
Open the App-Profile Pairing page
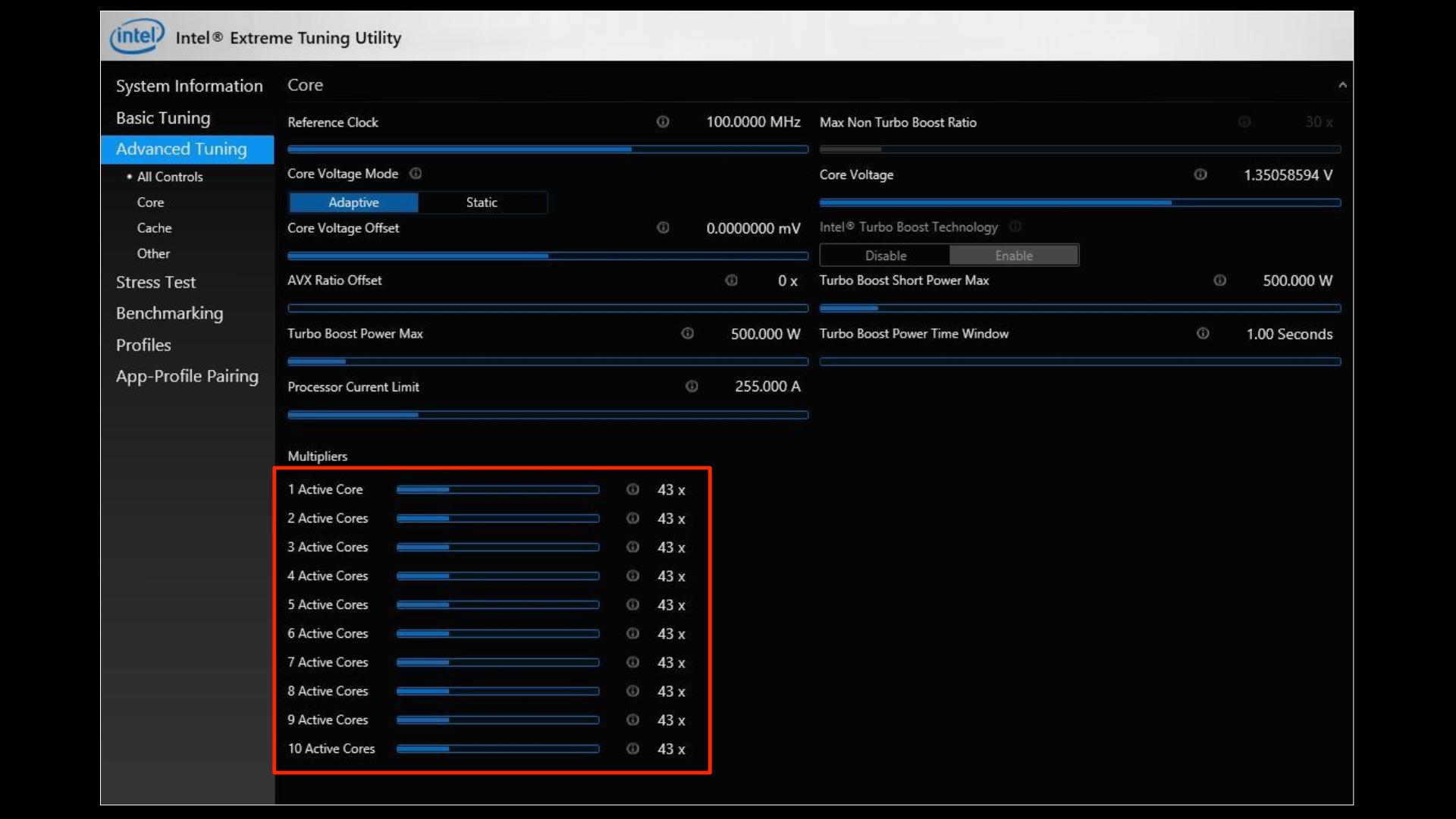(187, 375)
